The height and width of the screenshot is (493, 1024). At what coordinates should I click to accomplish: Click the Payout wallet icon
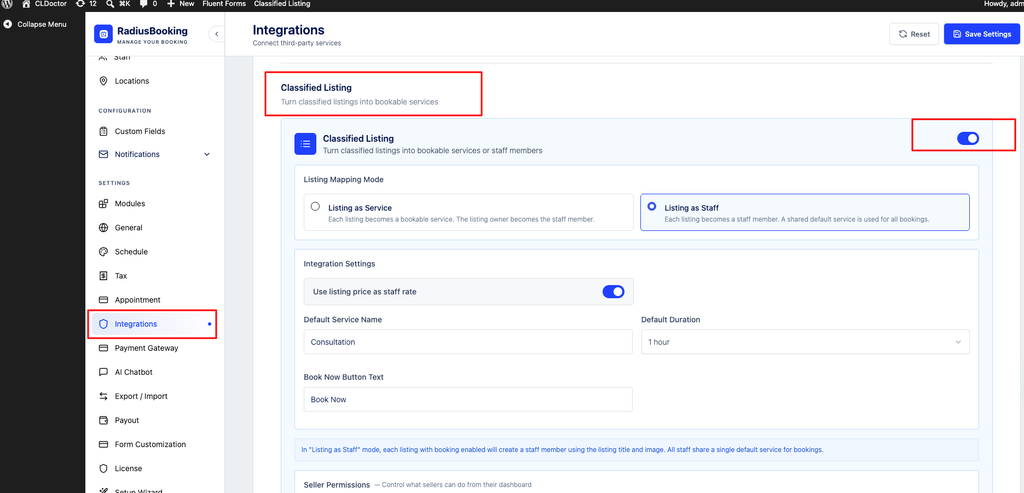pos(103,421)
